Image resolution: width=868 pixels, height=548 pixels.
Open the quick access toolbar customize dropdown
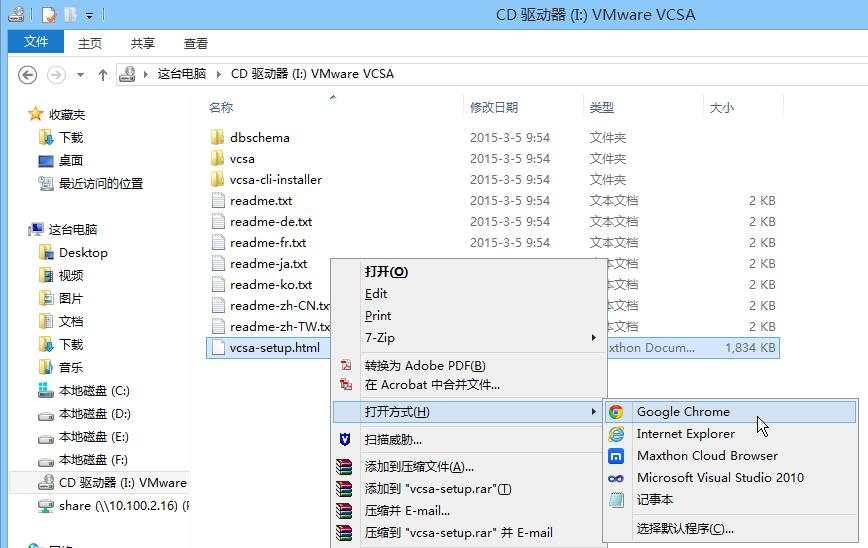[x=89, y=15]
